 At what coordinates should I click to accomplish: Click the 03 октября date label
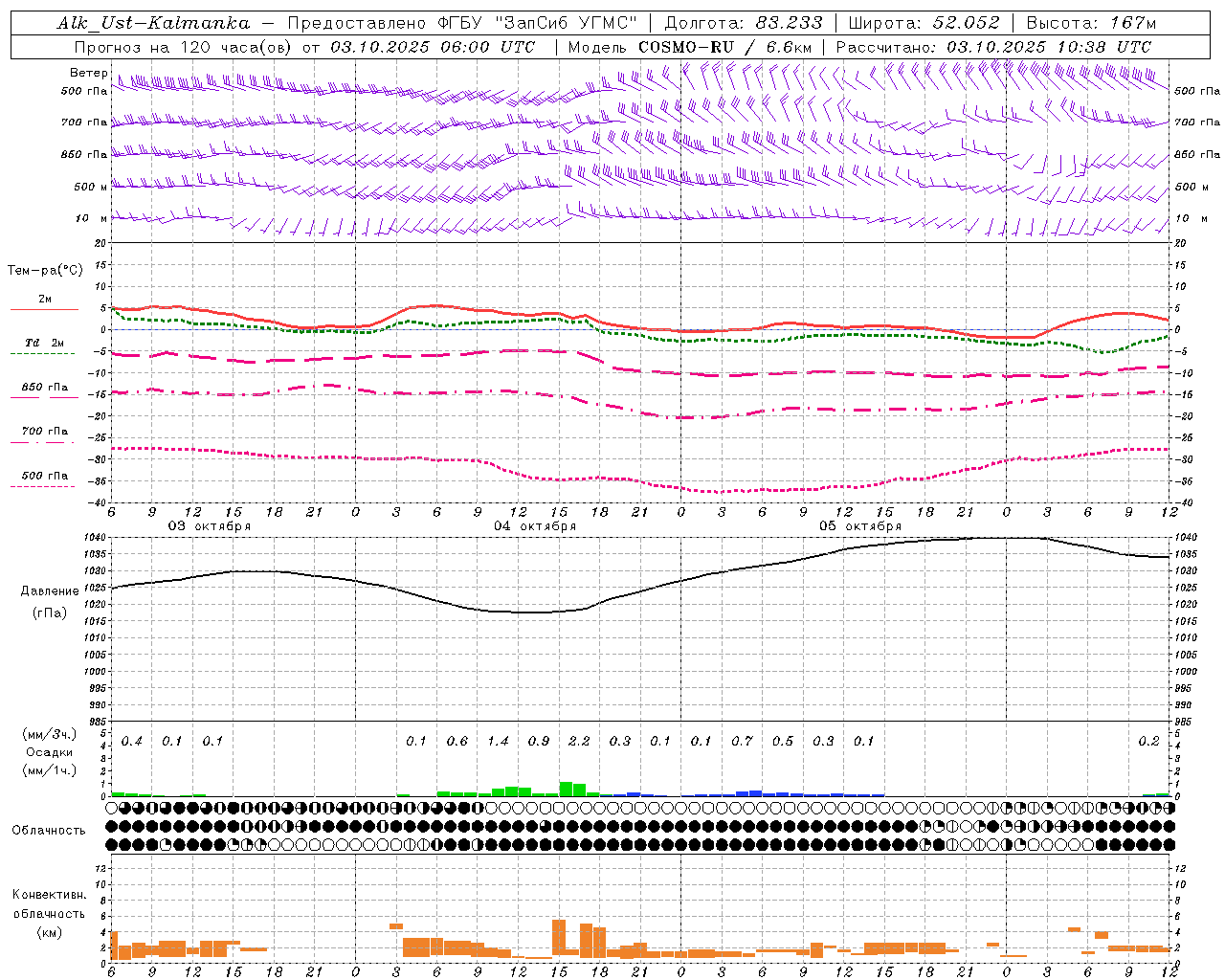point(210,526)
